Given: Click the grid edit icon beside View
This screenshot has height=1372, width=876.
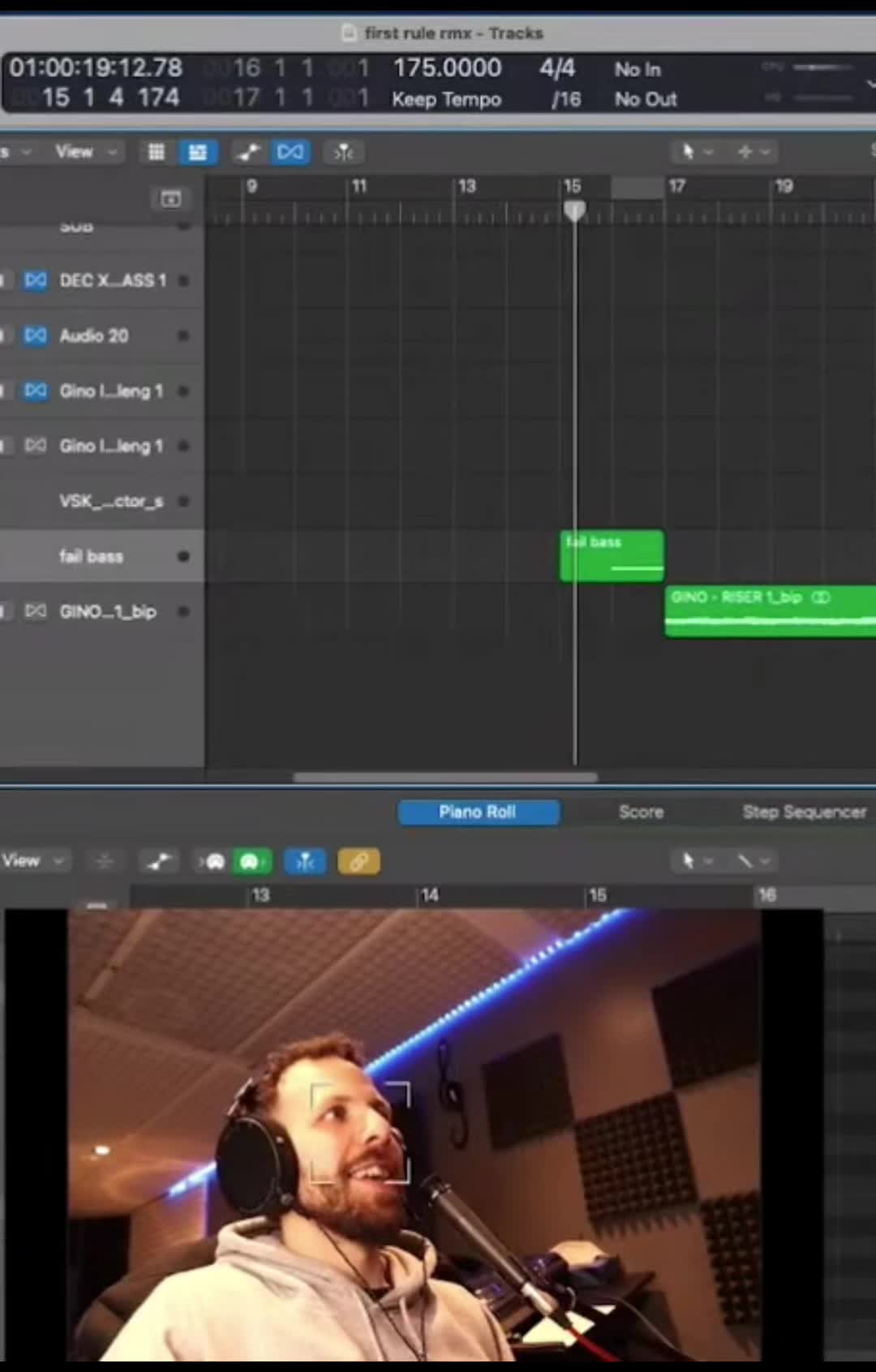Looking at the screenshot, I should point(157,152).
